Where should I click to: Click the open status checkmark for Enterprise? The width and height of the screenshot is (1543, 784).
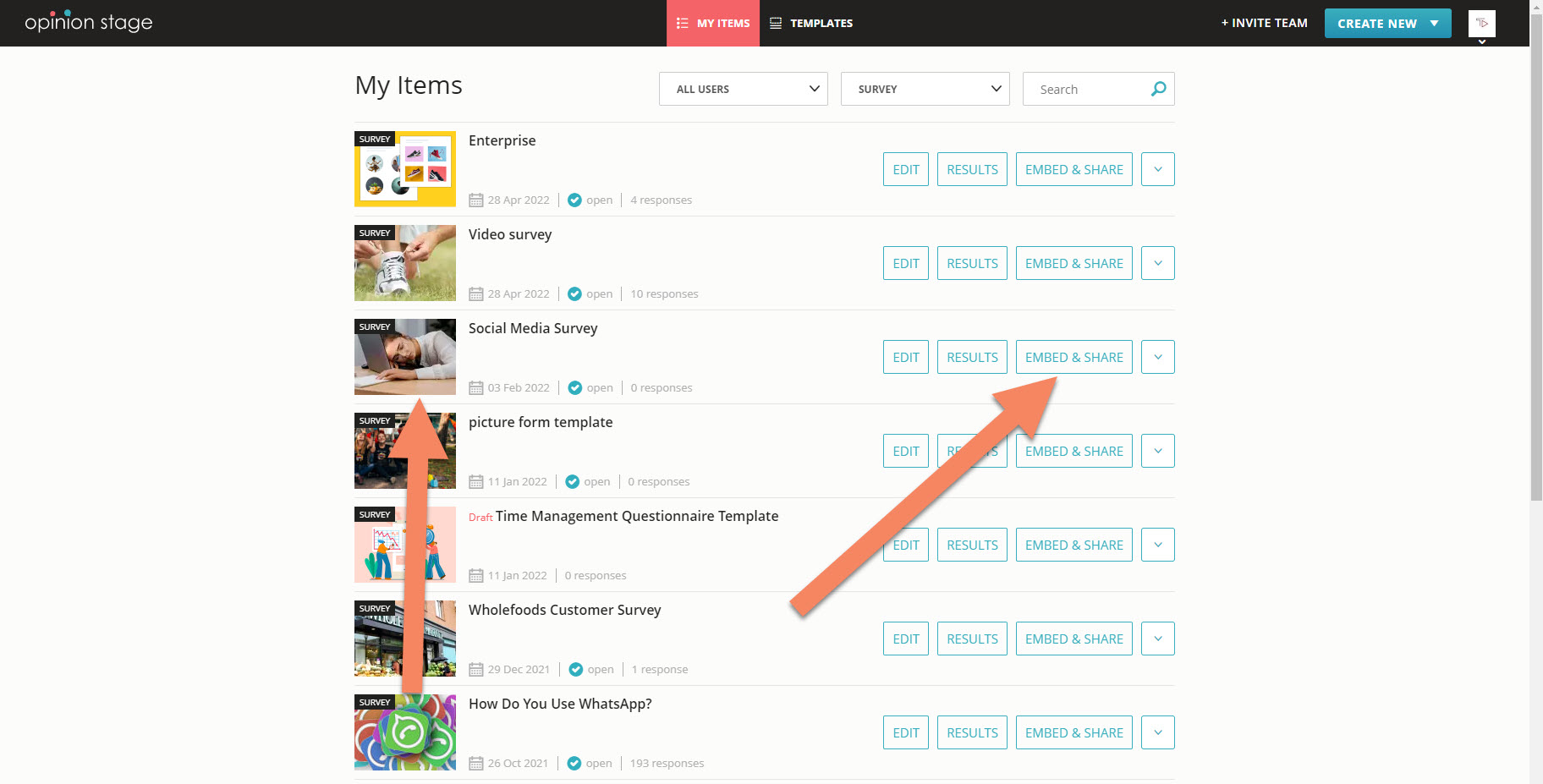tap(574, 200)
